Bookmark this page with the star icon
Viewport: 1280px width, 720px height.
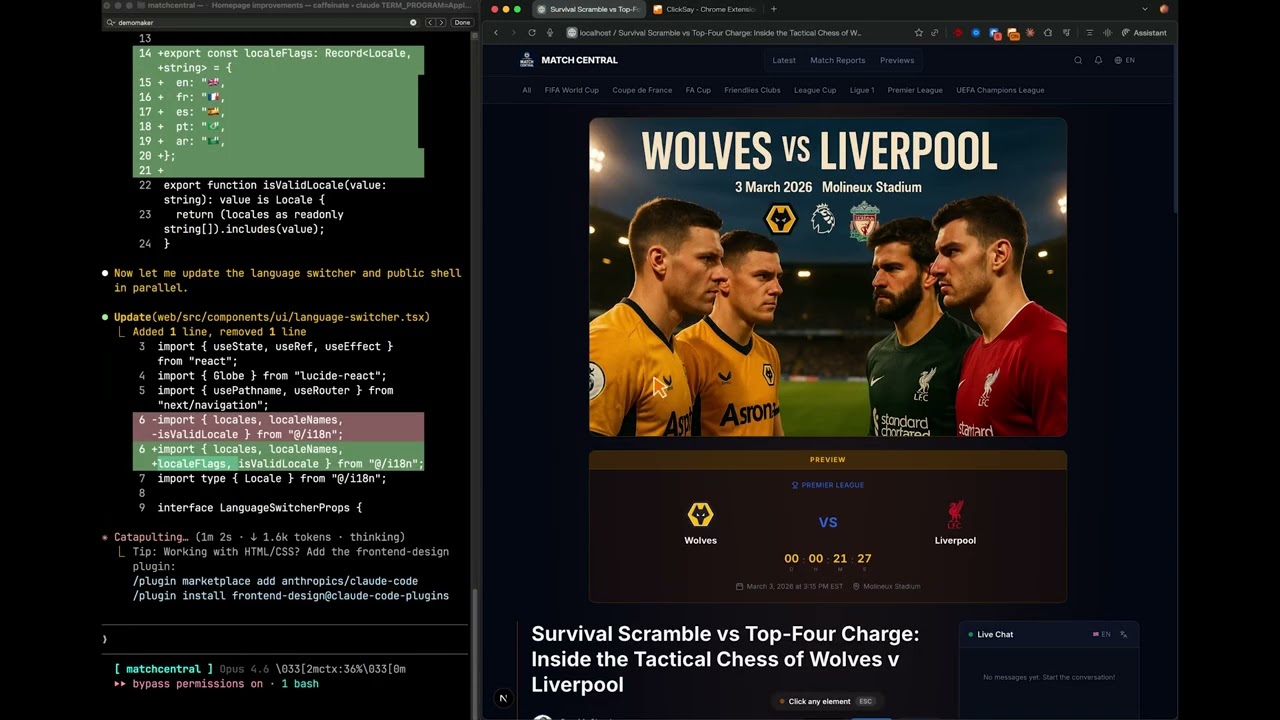coord(919,33)
